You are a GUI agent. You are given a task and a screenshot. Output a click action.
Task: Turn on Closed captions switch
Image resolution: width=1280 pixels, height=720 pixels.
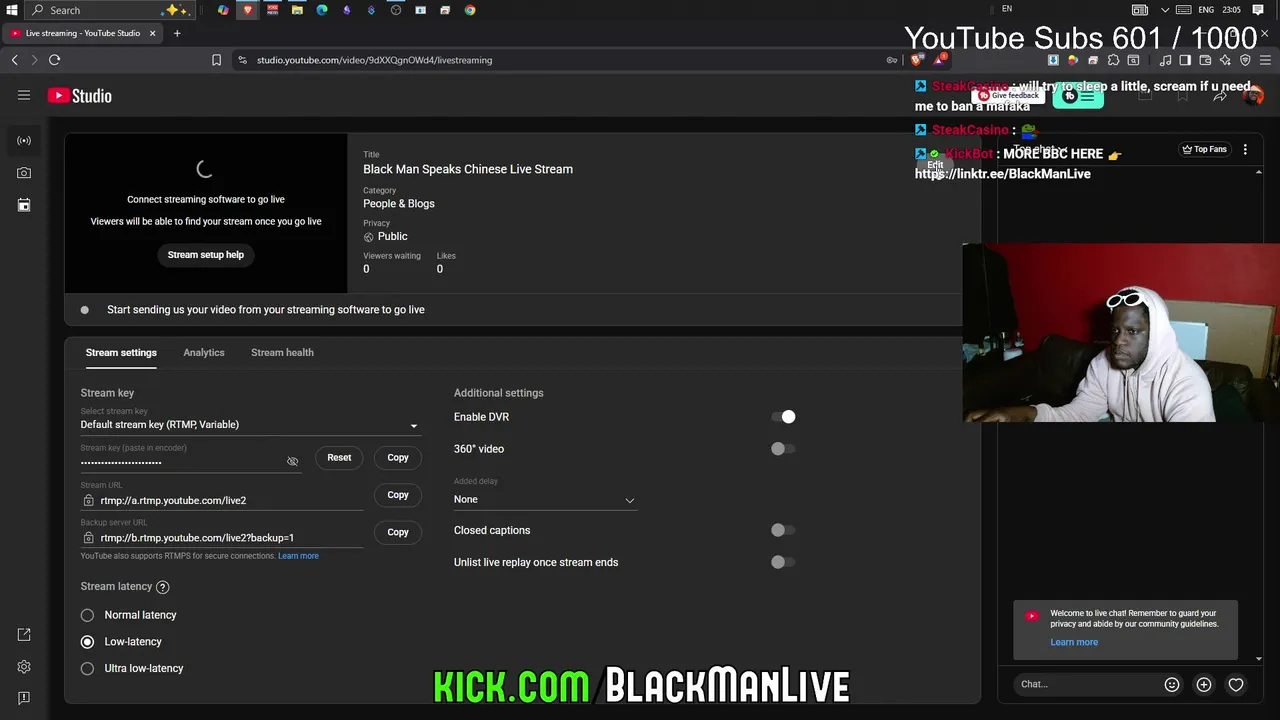point(783,530)
